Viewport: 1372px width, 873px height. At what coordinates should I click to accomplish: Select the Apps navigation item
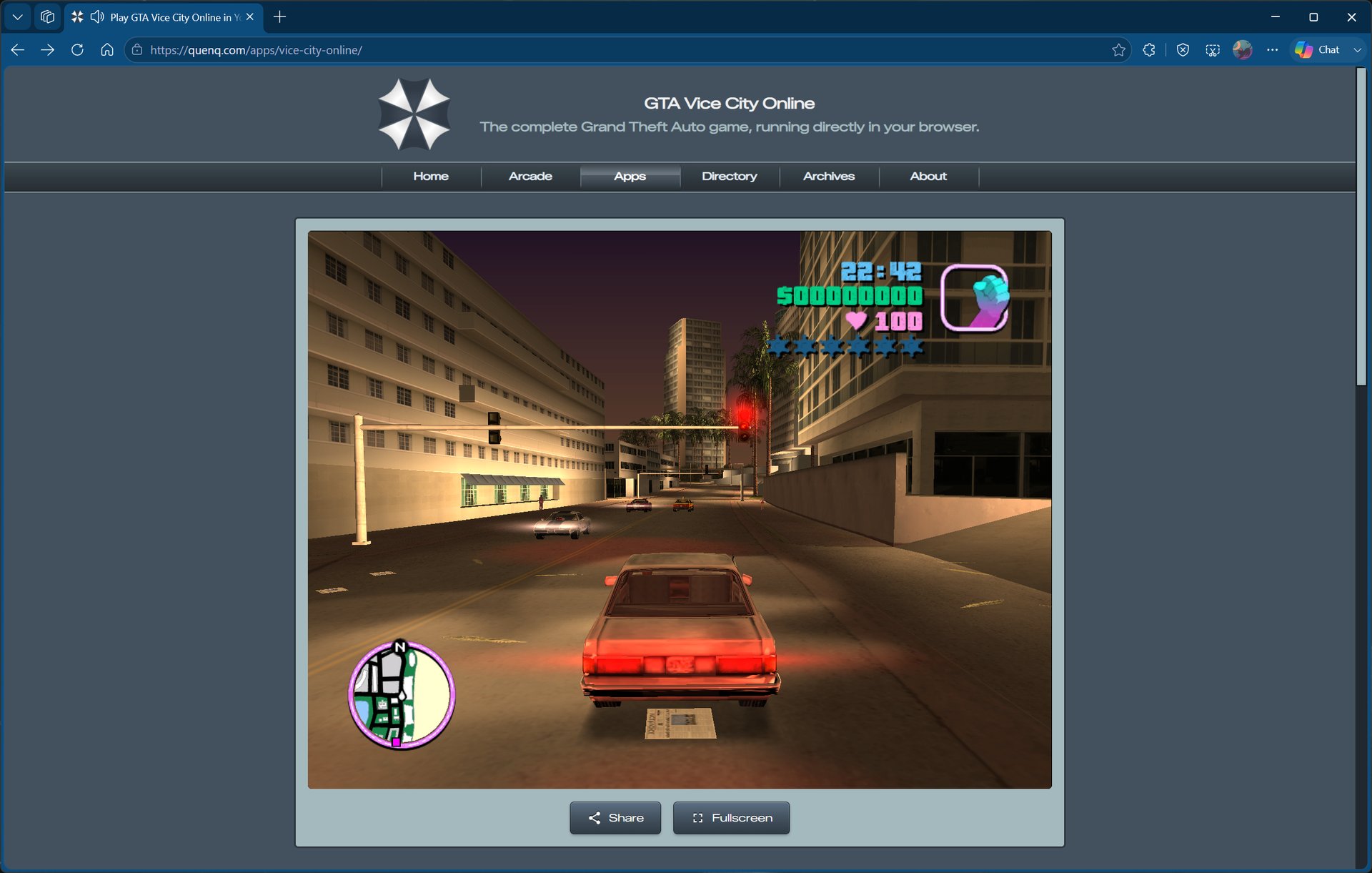630,177
